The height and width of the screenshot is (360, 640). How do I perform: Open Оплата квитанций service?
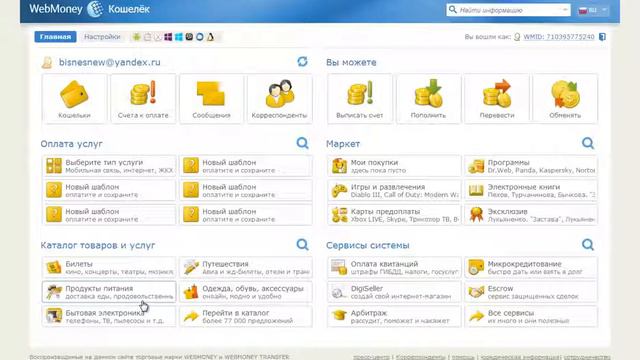[x=394, y=267]
